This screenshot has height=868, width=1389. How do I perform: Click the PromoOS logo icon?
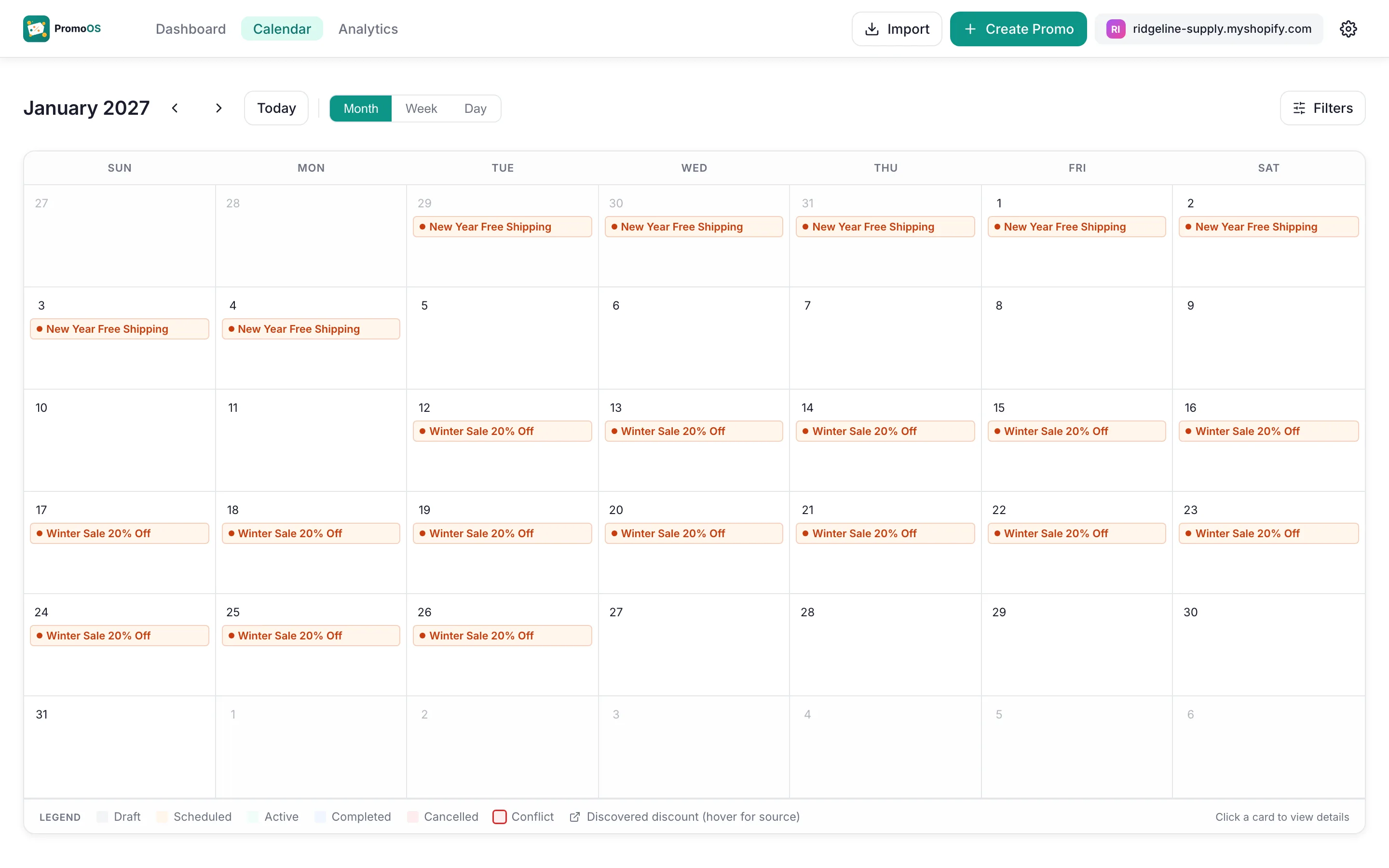(x=36, y=29)
